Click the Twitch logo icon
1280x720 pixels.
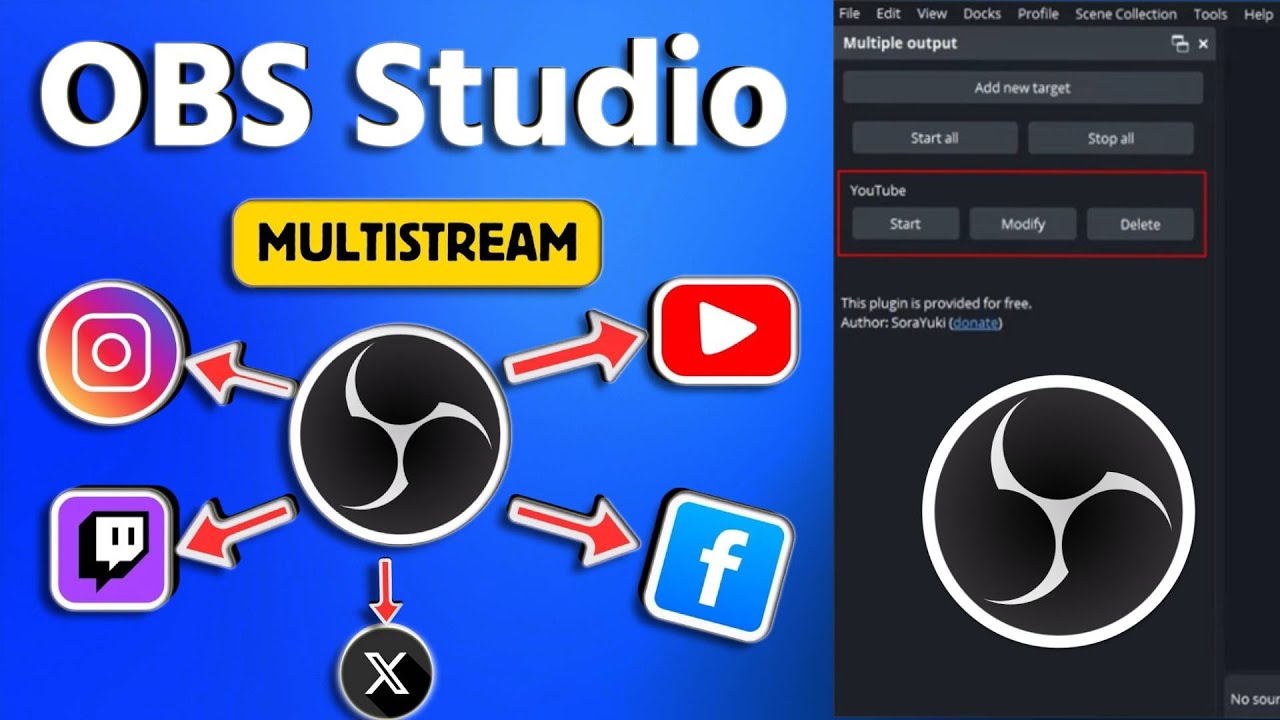click(112, 550)
